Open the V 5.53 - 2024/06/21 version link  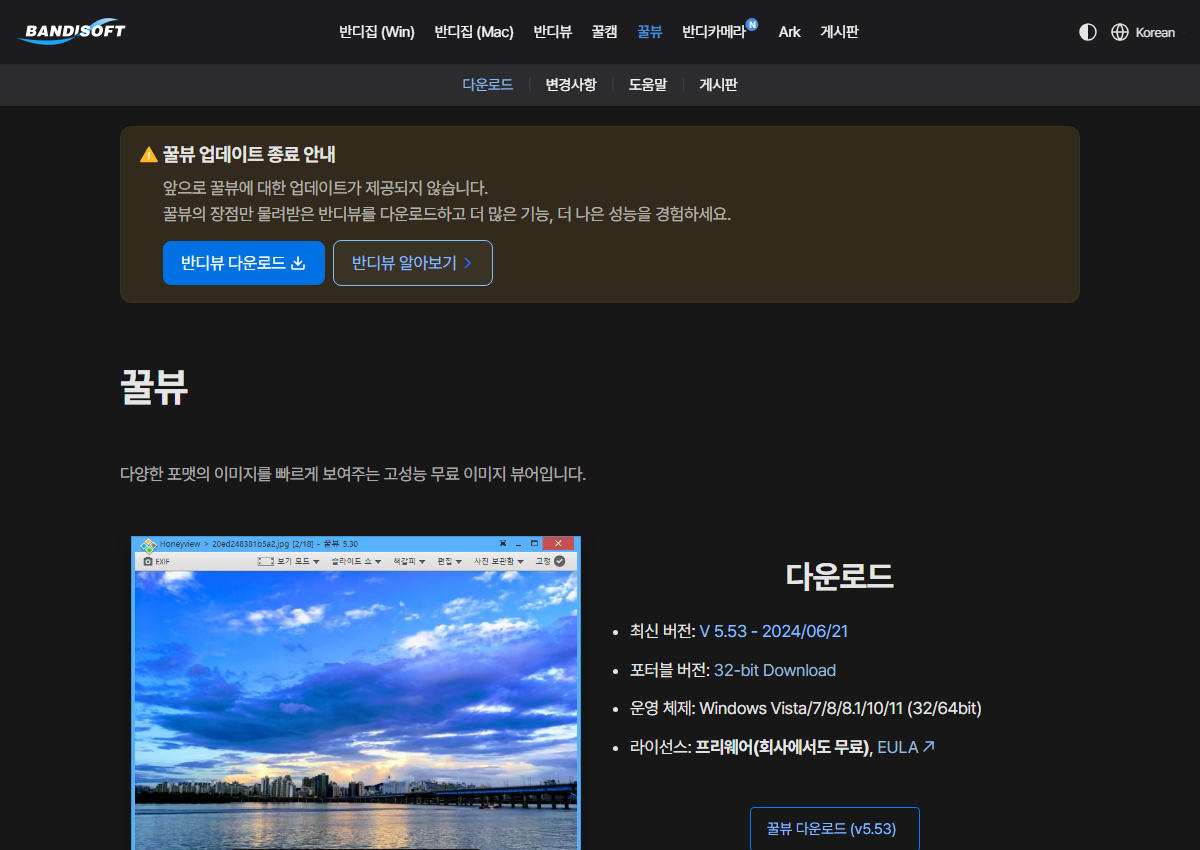click(774, 631)
